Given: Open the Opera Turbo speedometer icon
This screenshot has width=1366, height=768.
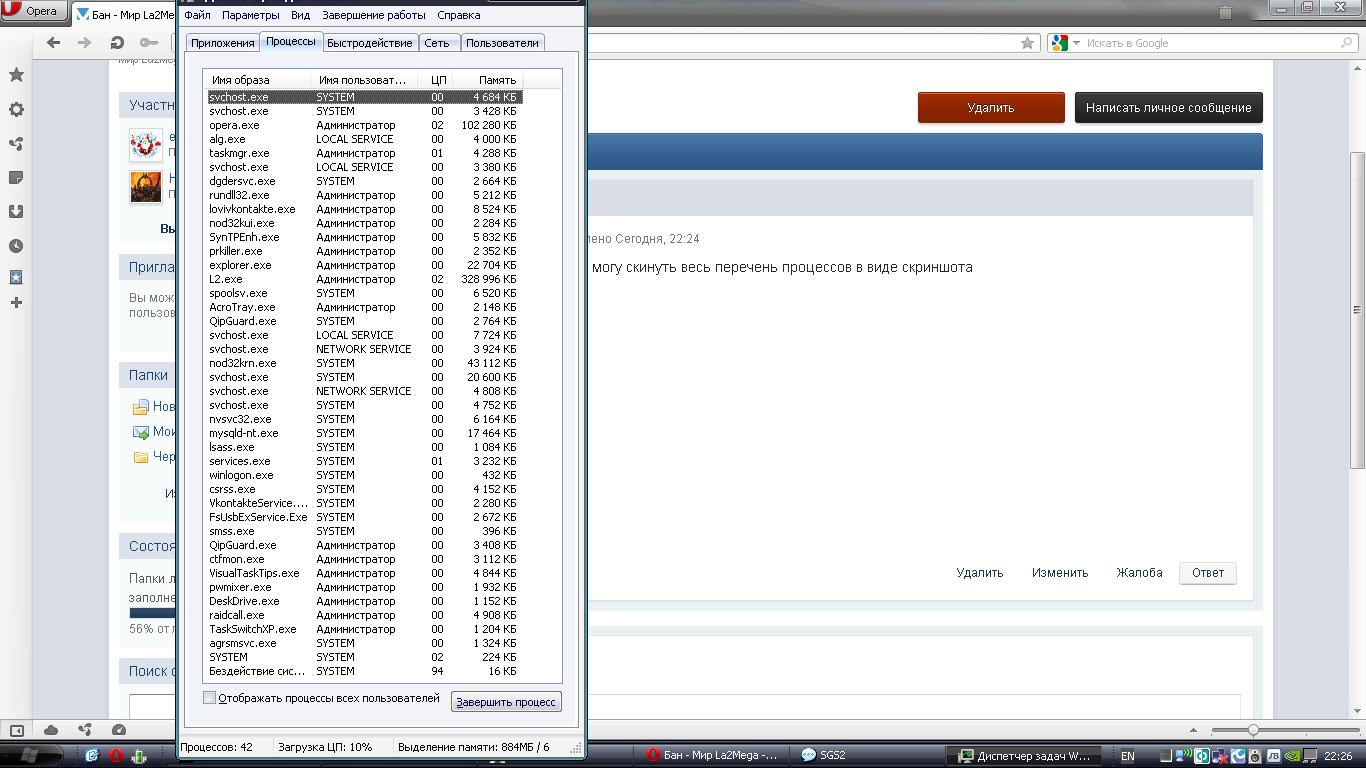Looking at the screenshot, I should (x=119, y=730).
